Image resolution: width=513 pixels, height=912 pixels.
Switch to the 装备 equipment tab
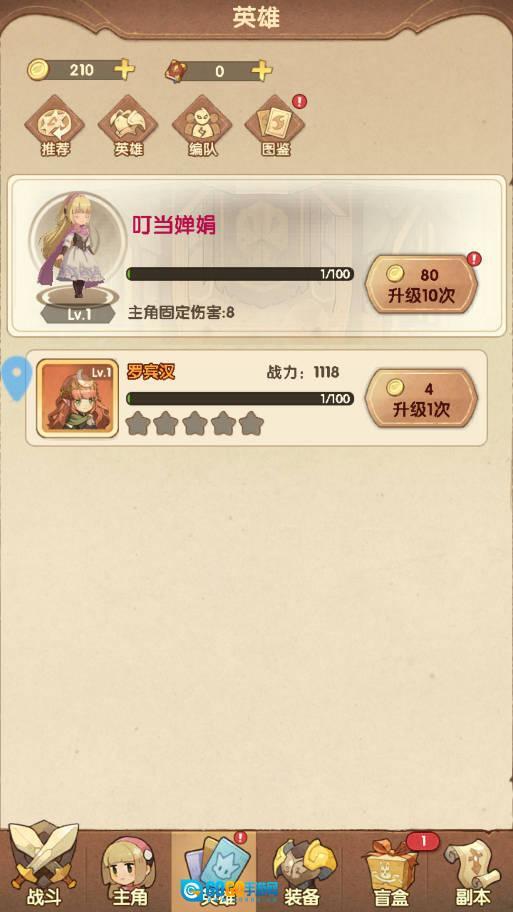click(x=302, y=871)
